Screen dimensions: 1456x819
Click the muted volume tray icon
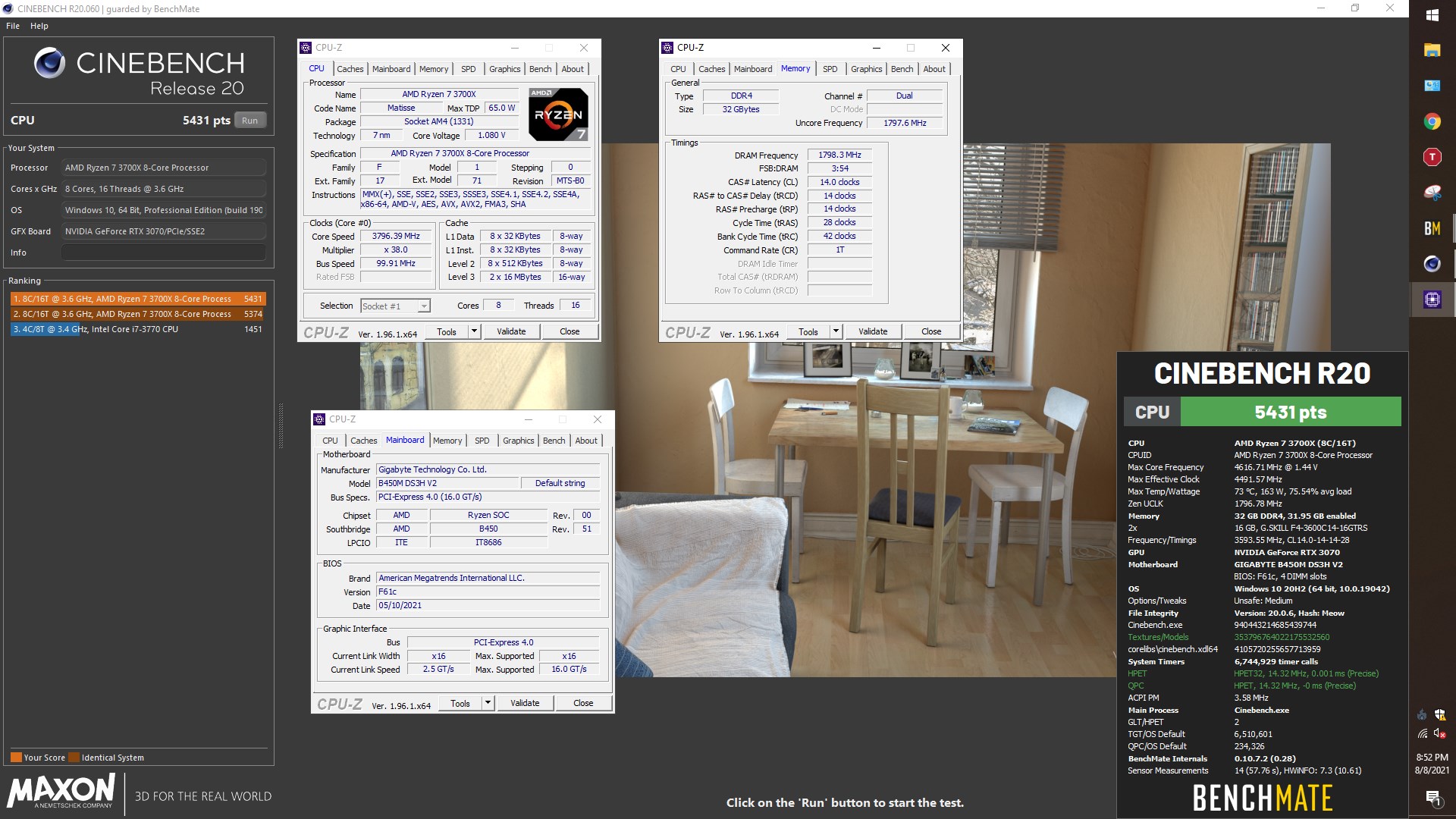[1440, 733]
